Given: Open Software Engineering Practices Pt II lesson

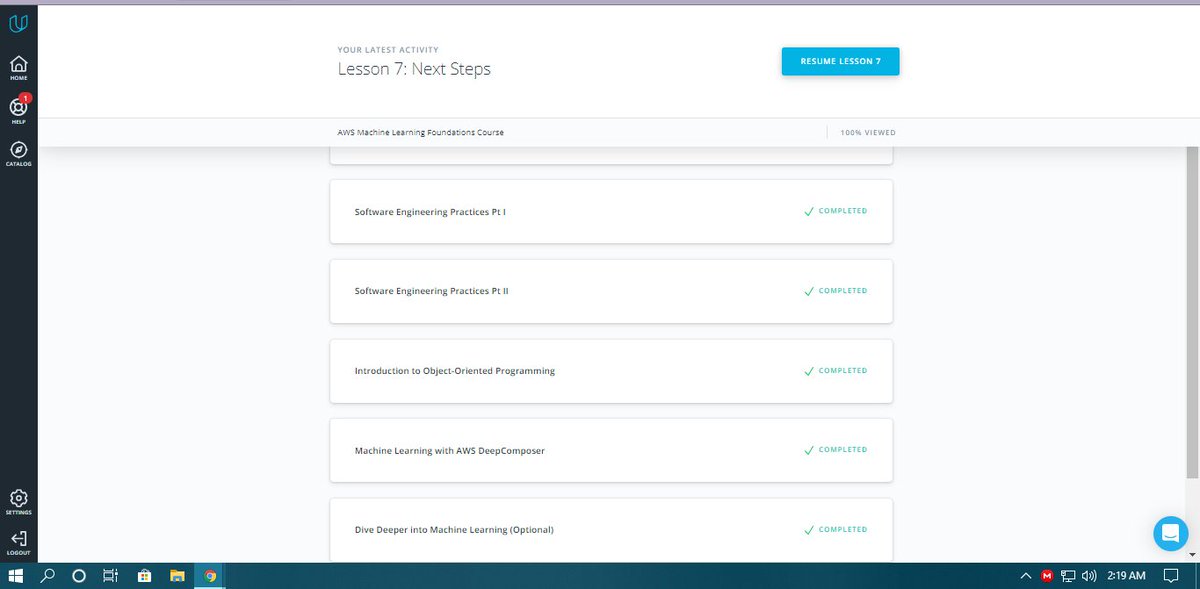Looking at the screenshot, I should coord(611,291).
